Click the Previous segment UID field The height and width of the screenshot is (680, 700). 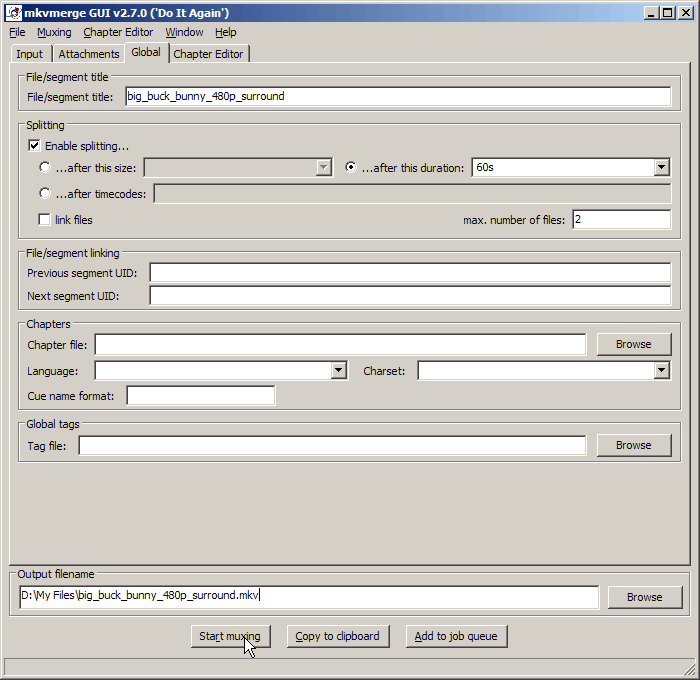tap(410, 272)
